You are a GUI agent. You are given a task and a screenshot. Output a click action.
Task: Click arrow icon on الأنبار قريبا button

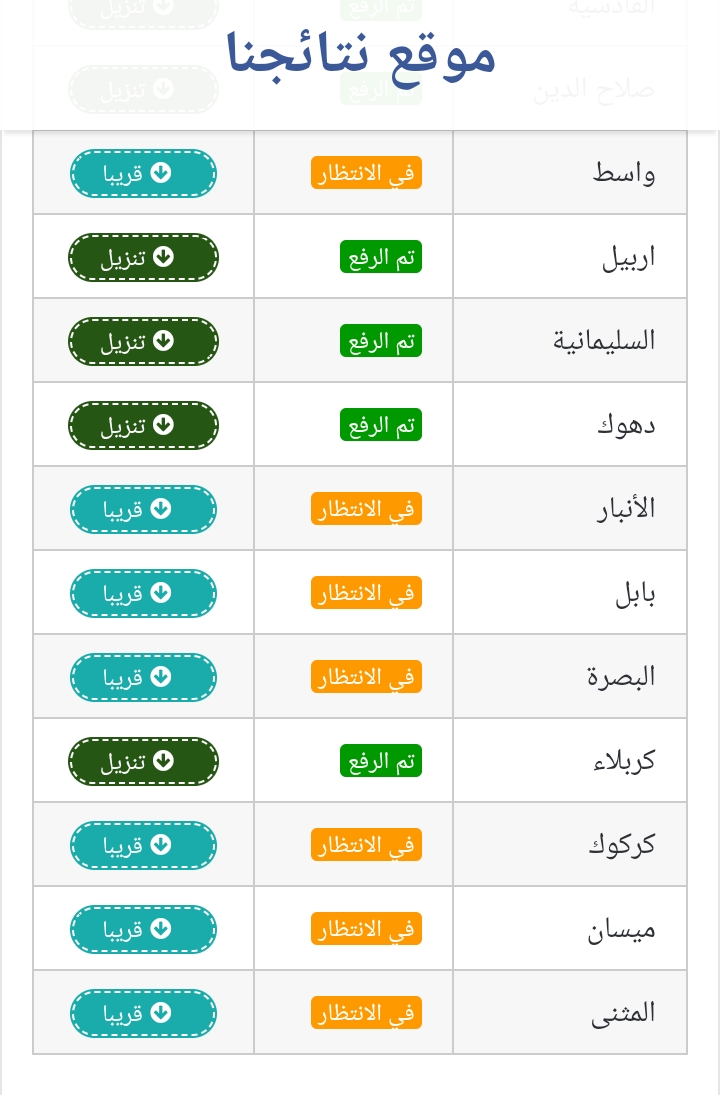[x=161, y=509]
